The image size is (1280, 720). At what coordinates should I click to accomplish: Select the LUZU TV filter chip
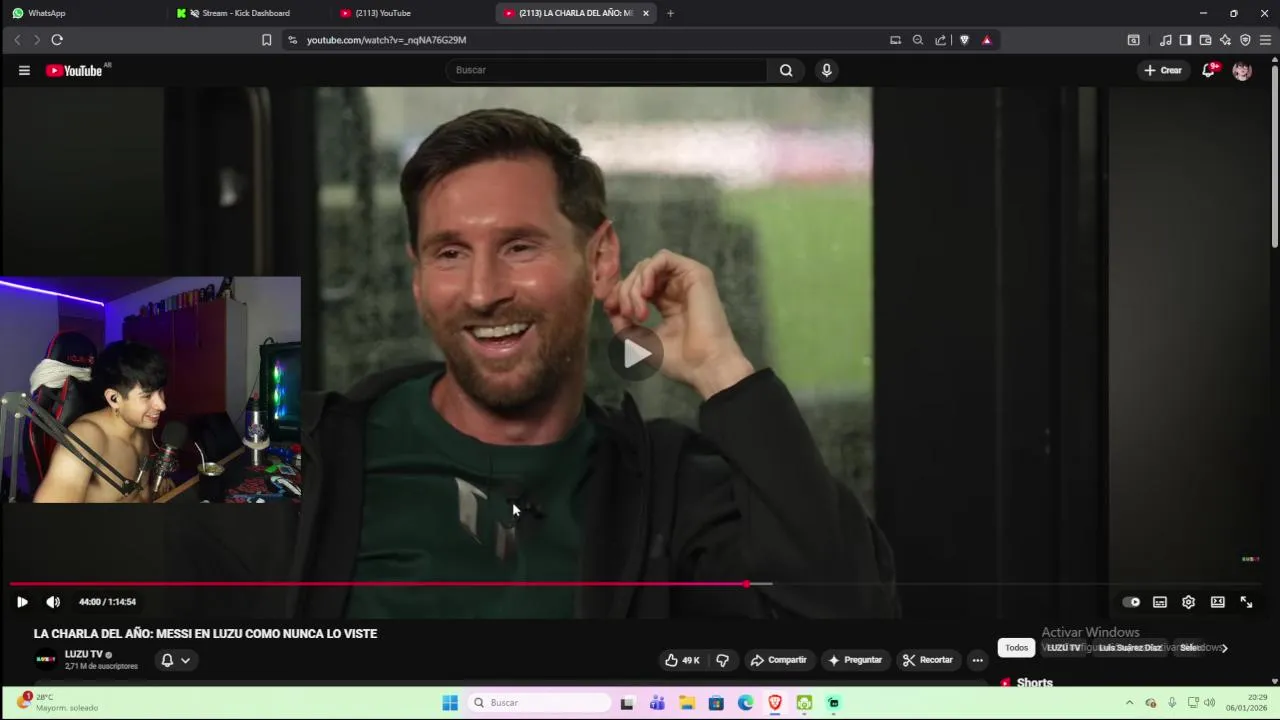[x=1063, y=648]
